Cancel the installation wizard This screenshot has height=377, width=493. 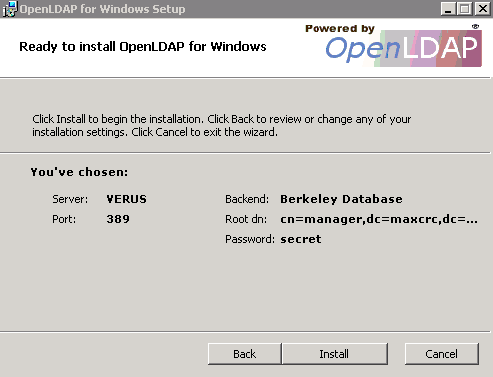pos(442,354)
